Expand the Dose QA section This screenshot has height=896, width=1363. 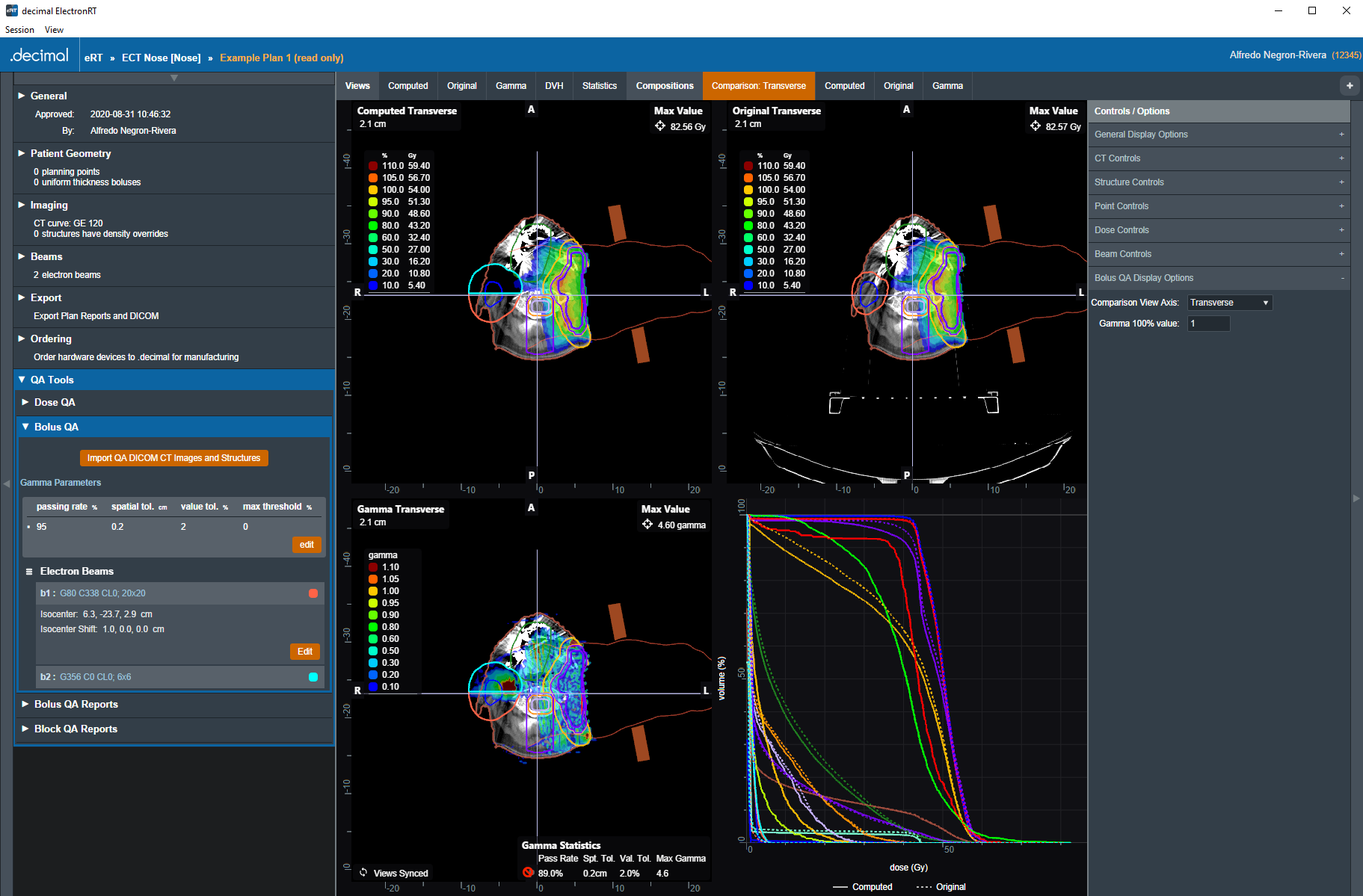tap(55, 402)
